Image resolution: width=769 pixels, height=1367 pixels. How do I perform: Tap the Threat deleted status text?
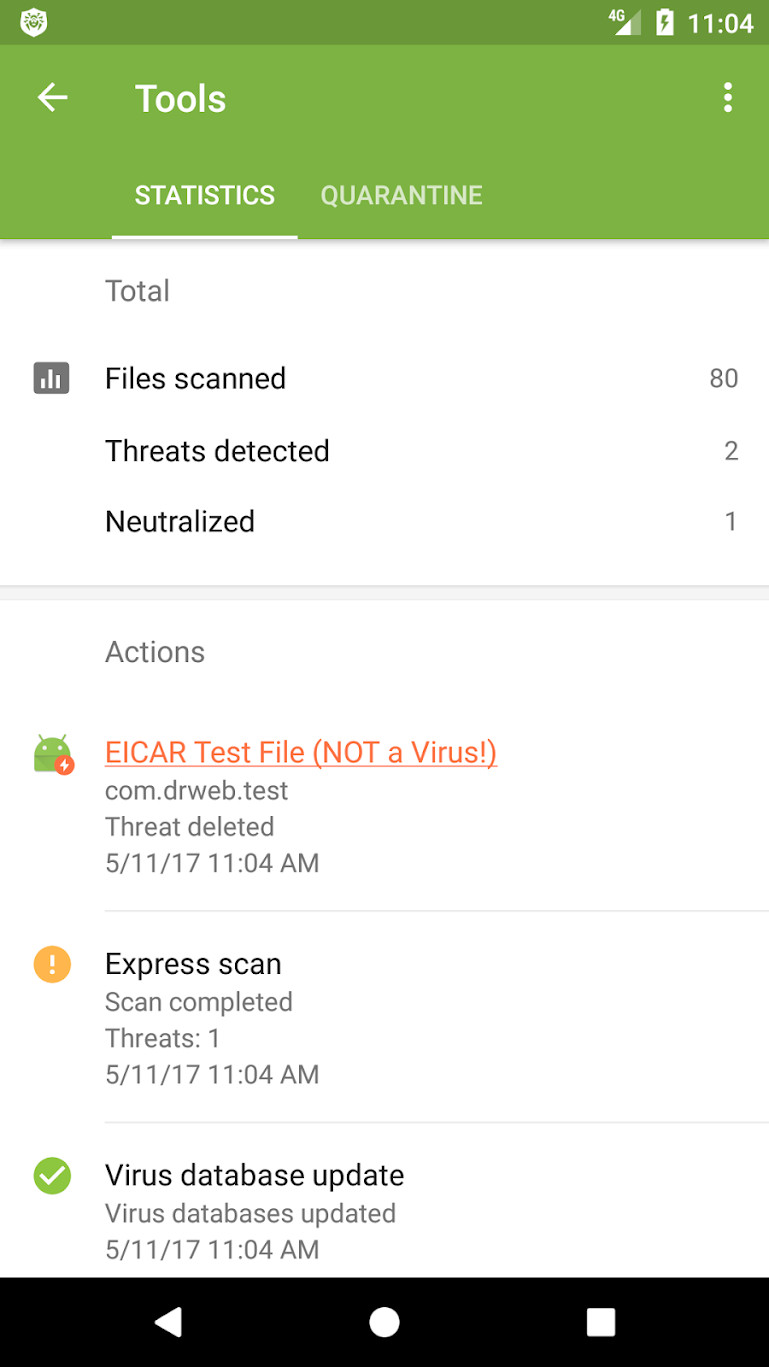pyautogui.click(x=190, y=827)
